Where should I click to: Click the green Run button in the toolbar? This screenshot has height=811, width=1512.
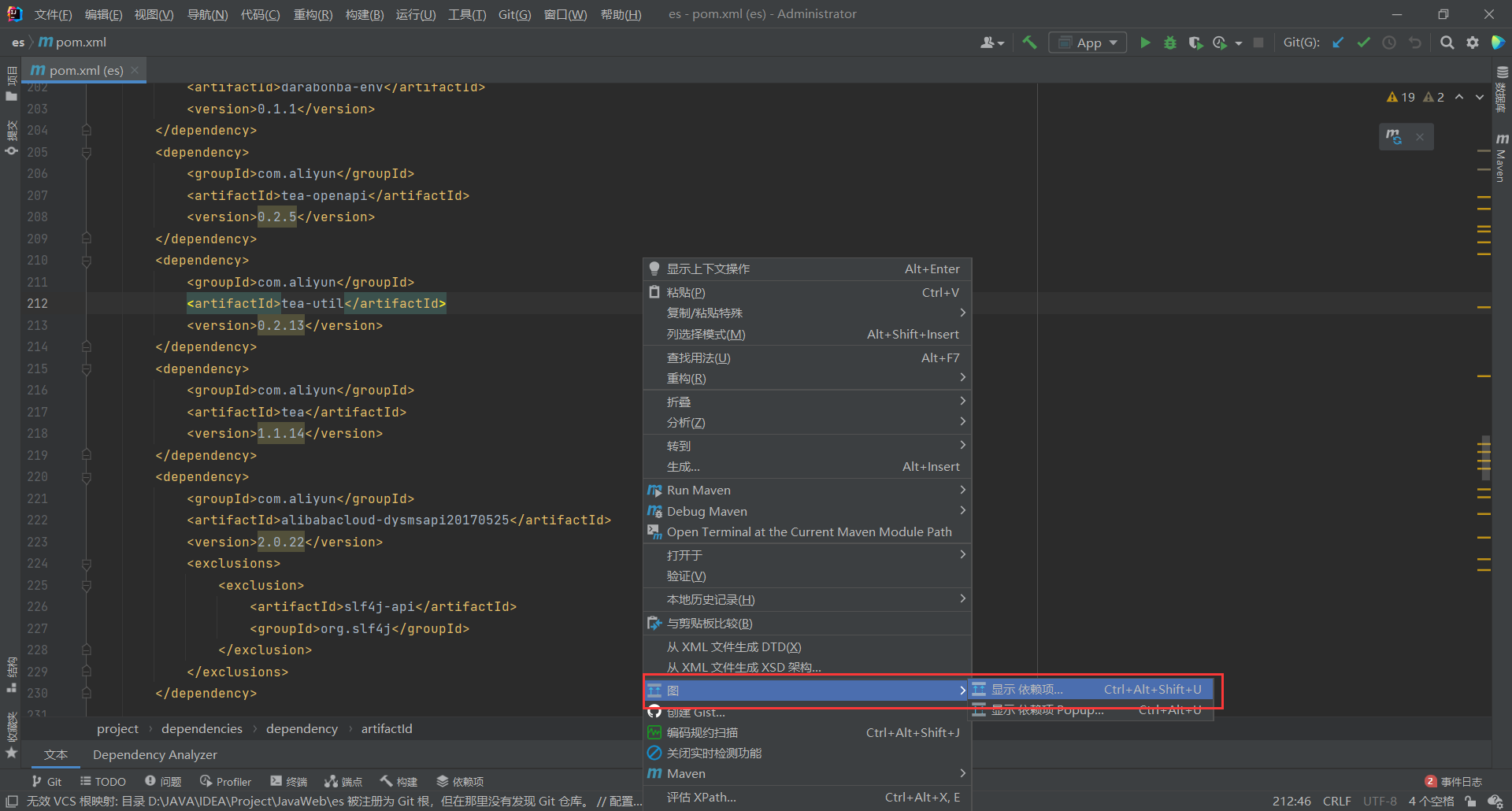tap(1145, 43)
